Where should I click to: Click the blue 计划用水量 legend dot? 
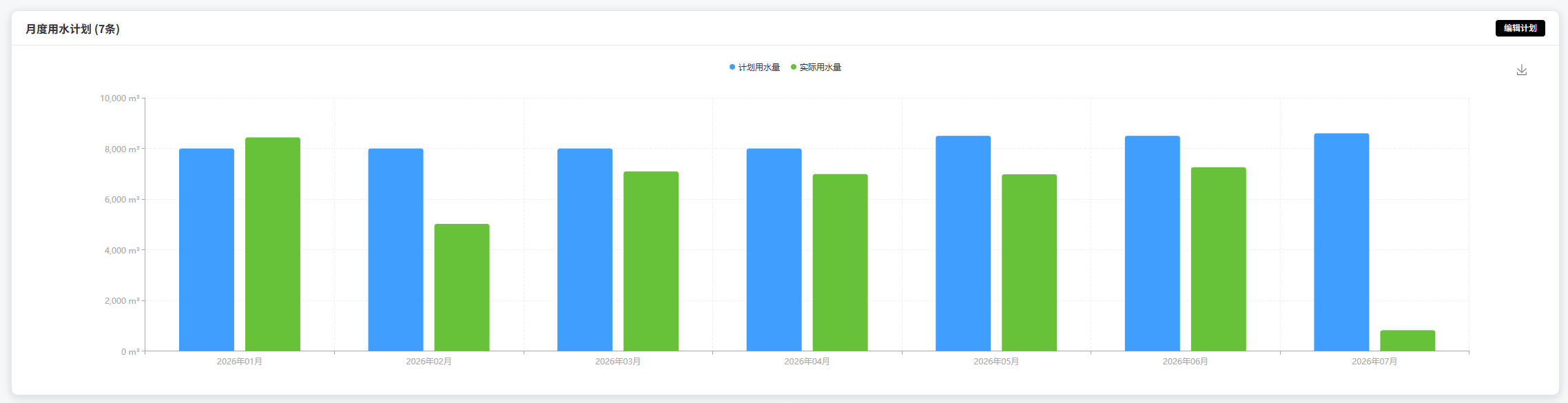732,68
